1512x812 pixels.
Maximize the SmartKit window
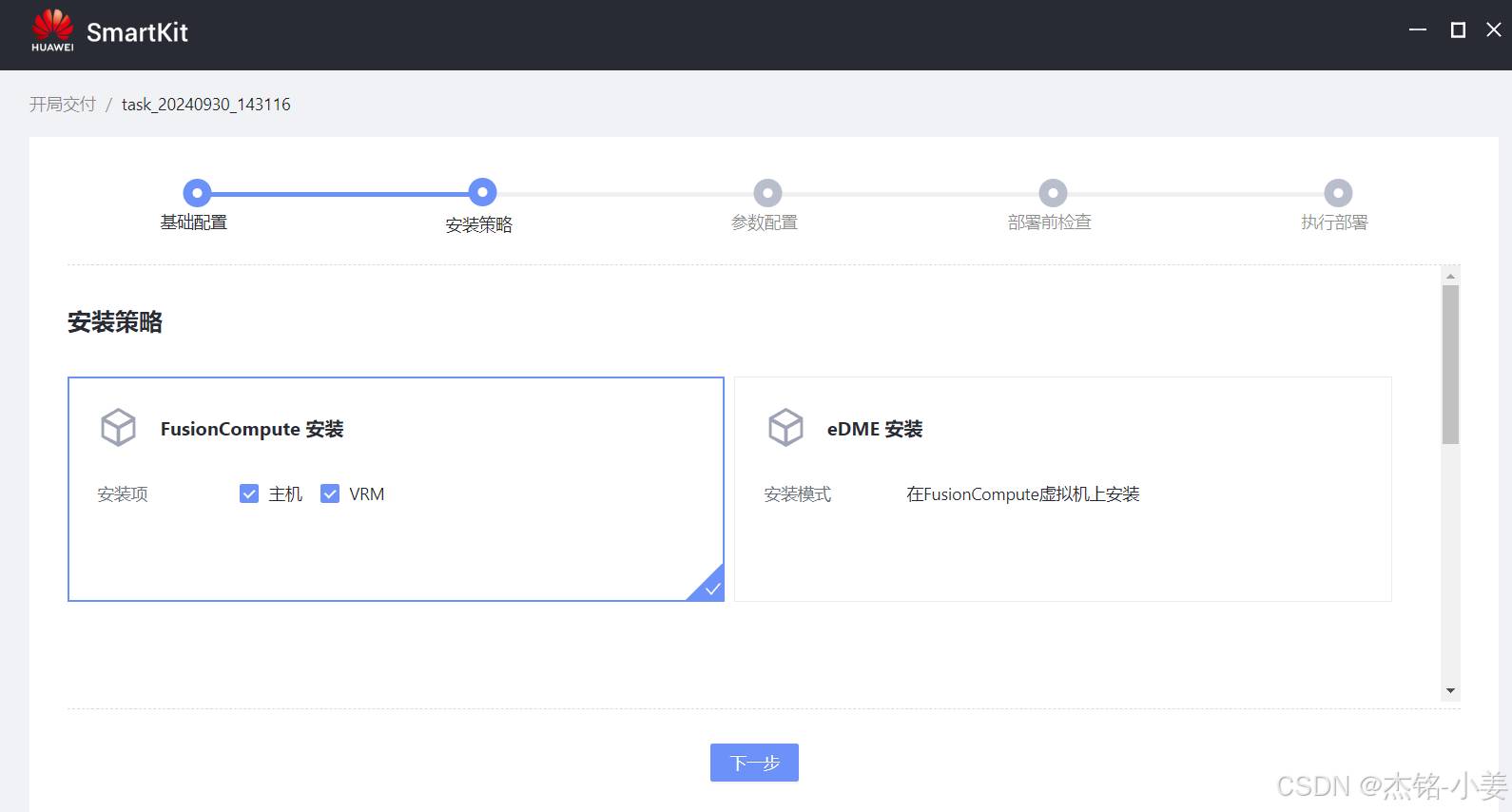pos(1458,30)
